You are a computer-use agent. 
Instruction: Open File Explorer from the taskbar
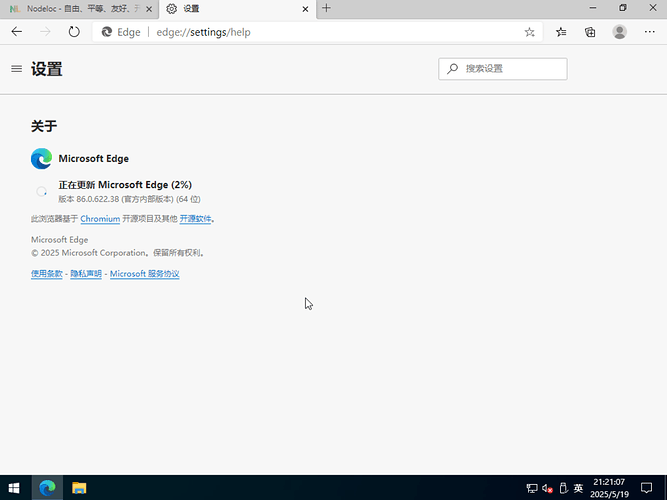[x=79, y=488]
